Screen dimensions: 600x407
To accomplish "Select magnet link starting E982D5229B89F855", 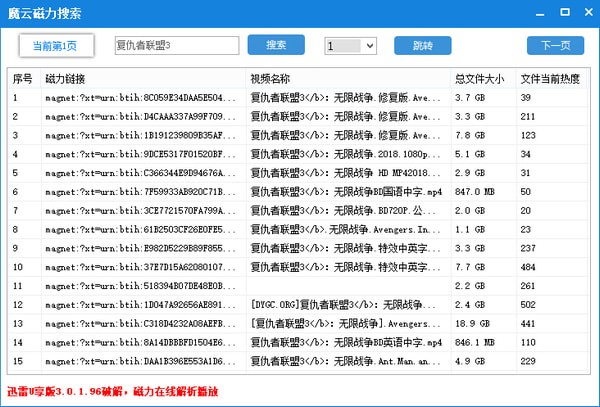I will point(140,248).
